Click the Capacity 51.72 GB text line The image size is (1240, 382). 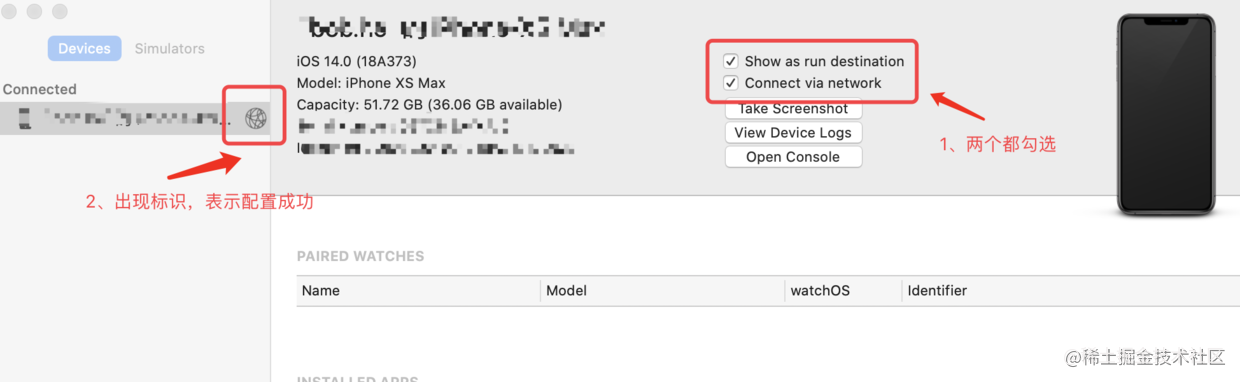429,104
